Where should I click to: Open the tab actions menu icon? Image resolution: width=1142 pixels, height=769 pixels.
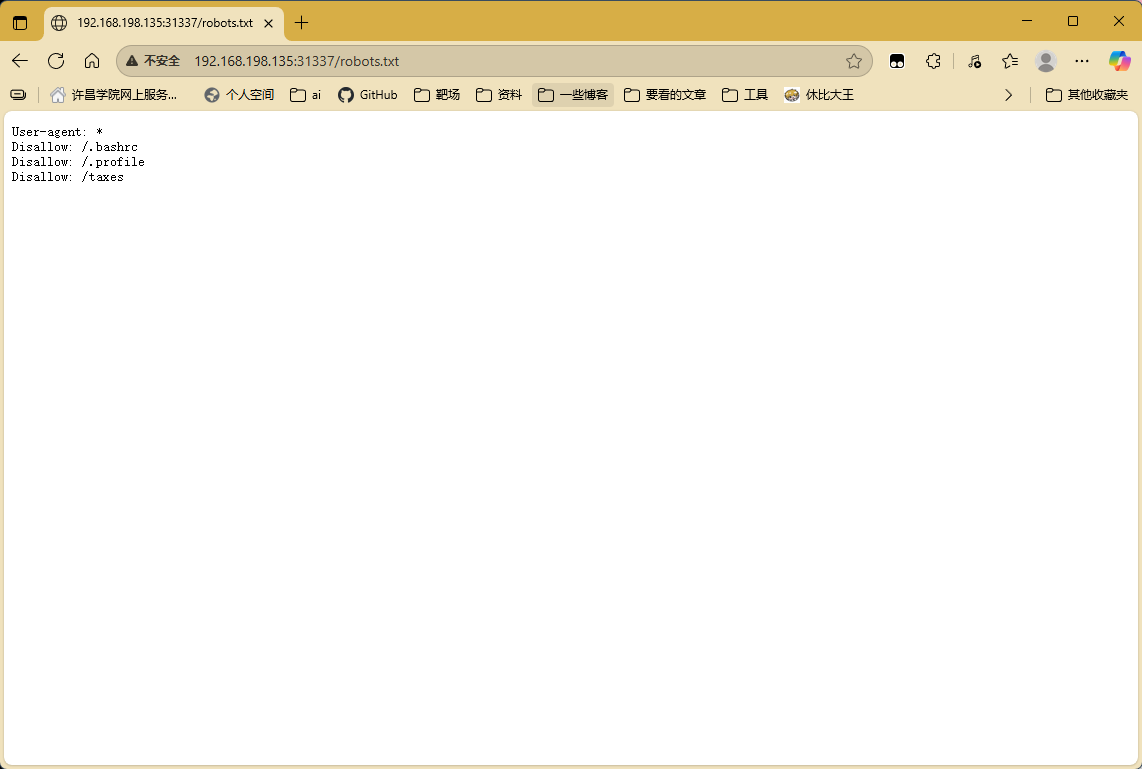20,22
